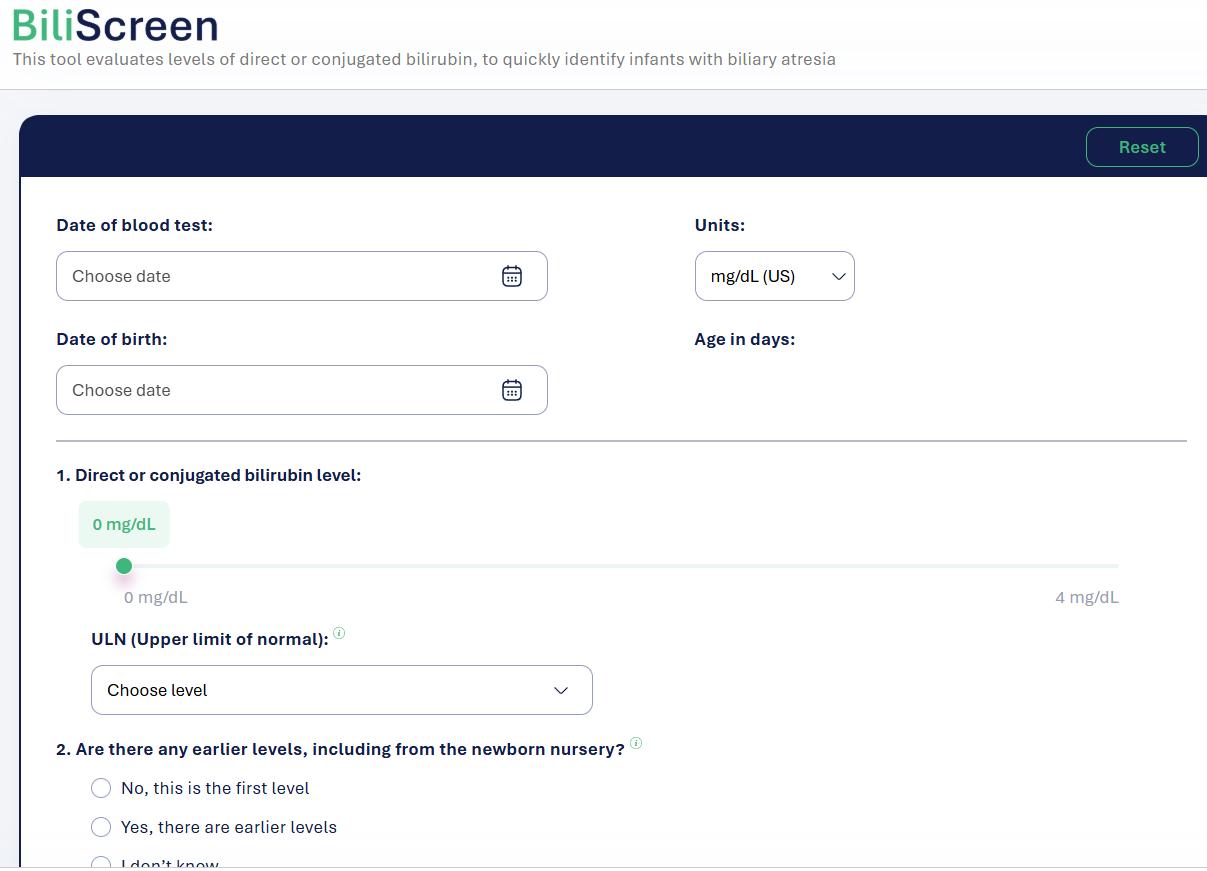Click the bilirubin slider handle
1207x871 pixels.
point(124,567)
